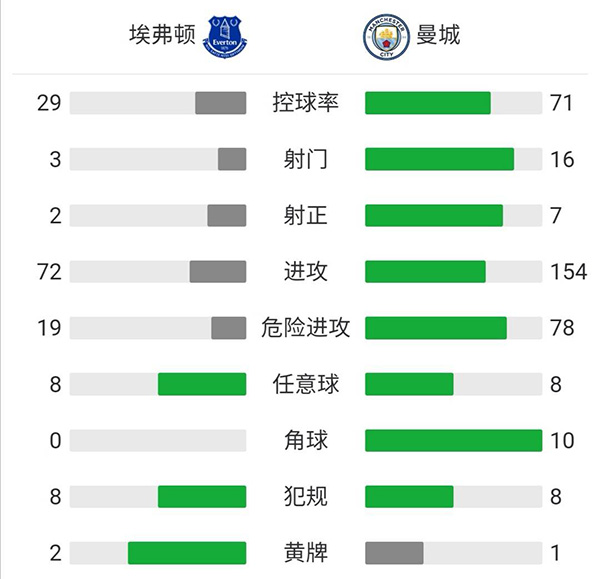The width and height of the screenshot is (600, 579).
Task: Click the 危险进攻 stat label
Action: point(306,328)
